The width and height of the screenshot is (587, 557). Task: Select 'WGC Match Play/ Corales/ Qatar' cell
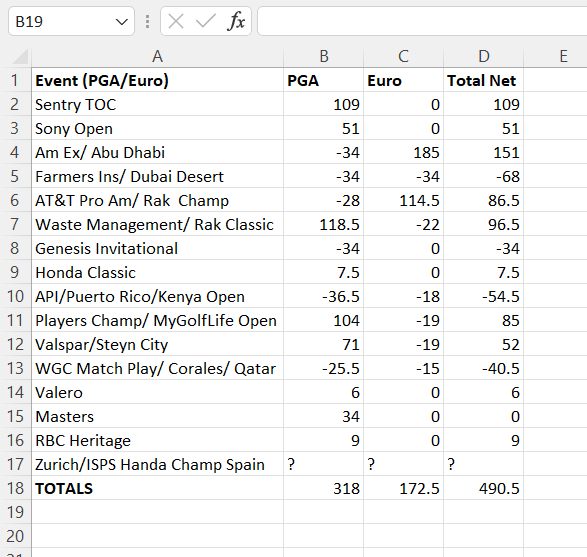(158, 368)
